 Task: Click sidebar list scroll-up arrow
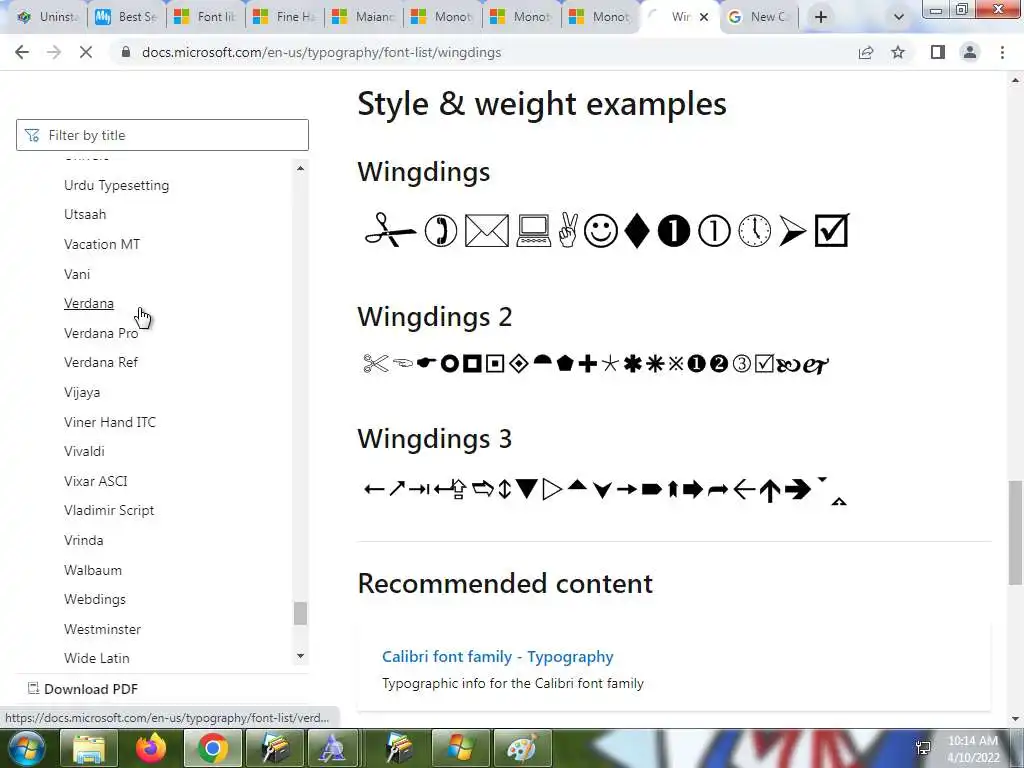tap(300, 168)
